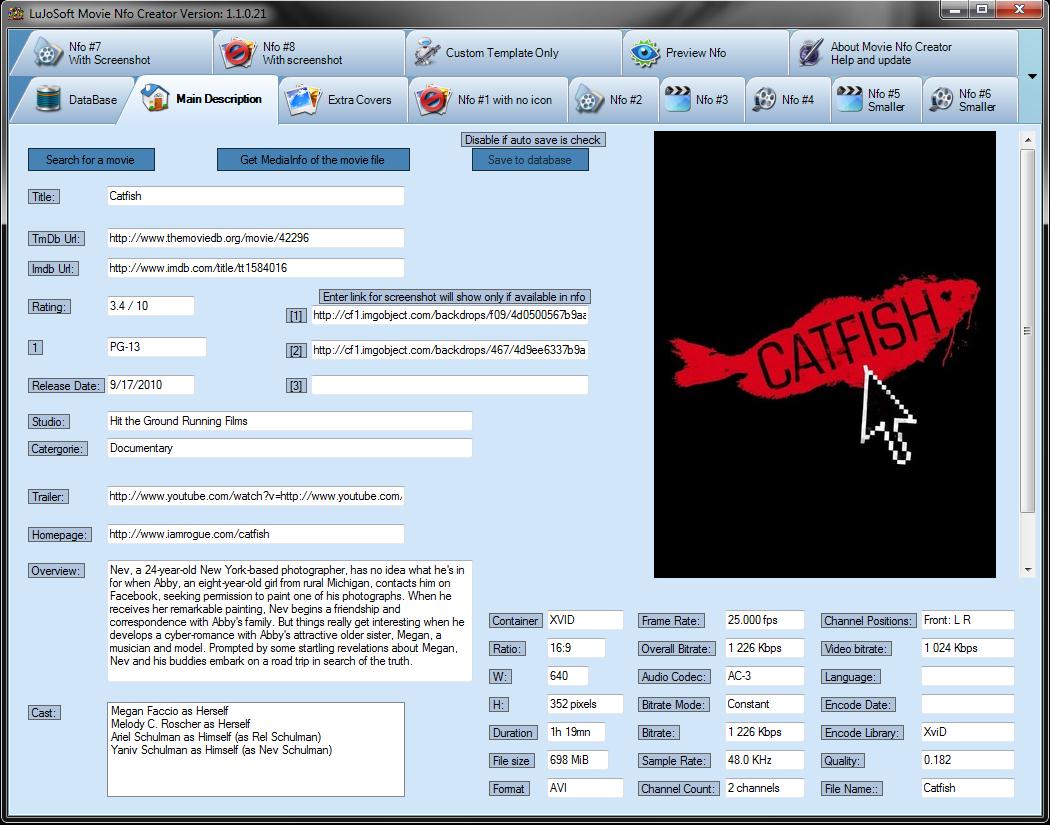The width and height of the screenshot is (1050, 825).
Task: Click the film reel icon on Nfo #2 tab
Action: (x=589, y=100)
